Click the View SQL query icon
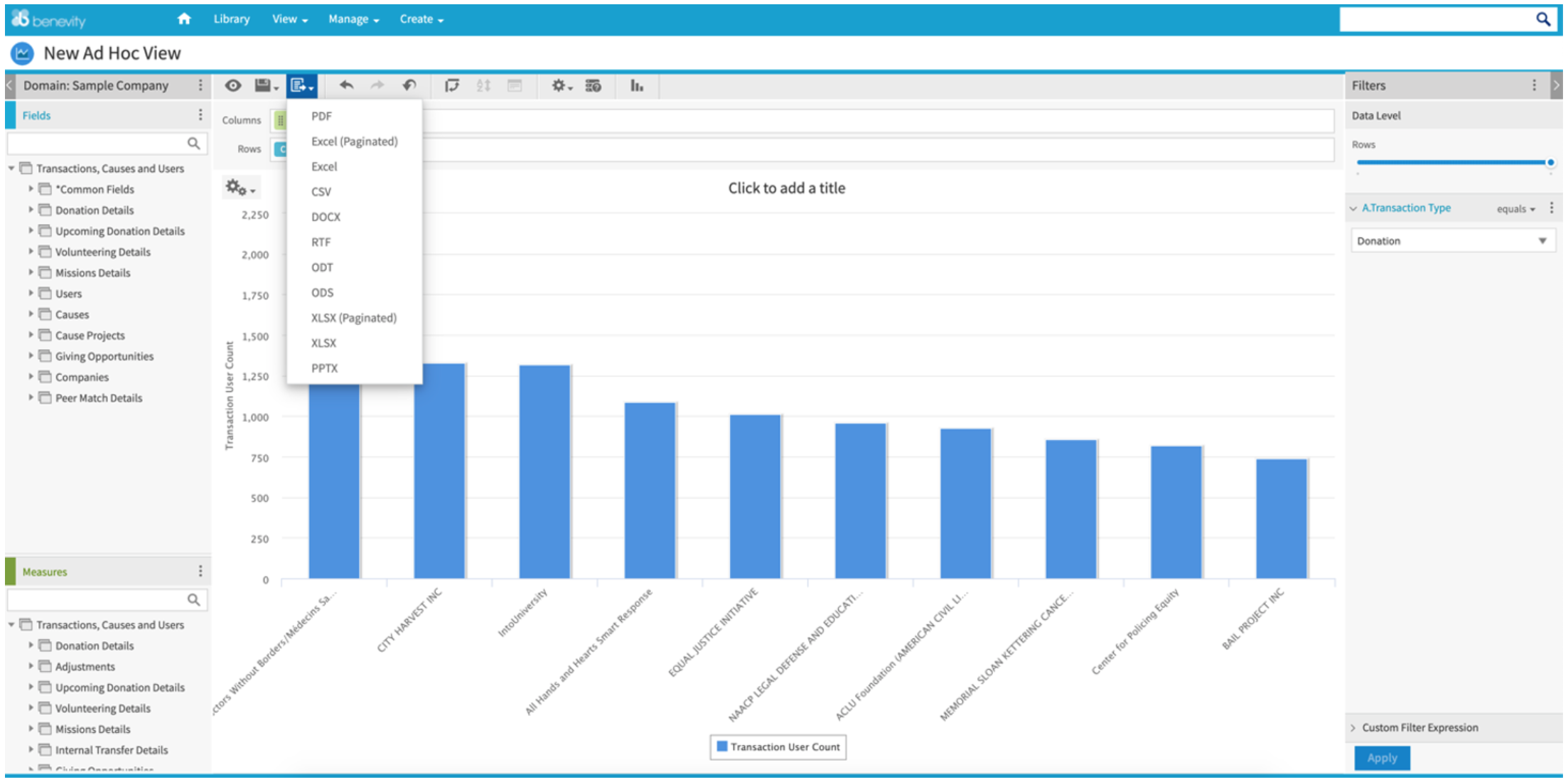Screen dimensions: 1568x782 pos(594,85)
